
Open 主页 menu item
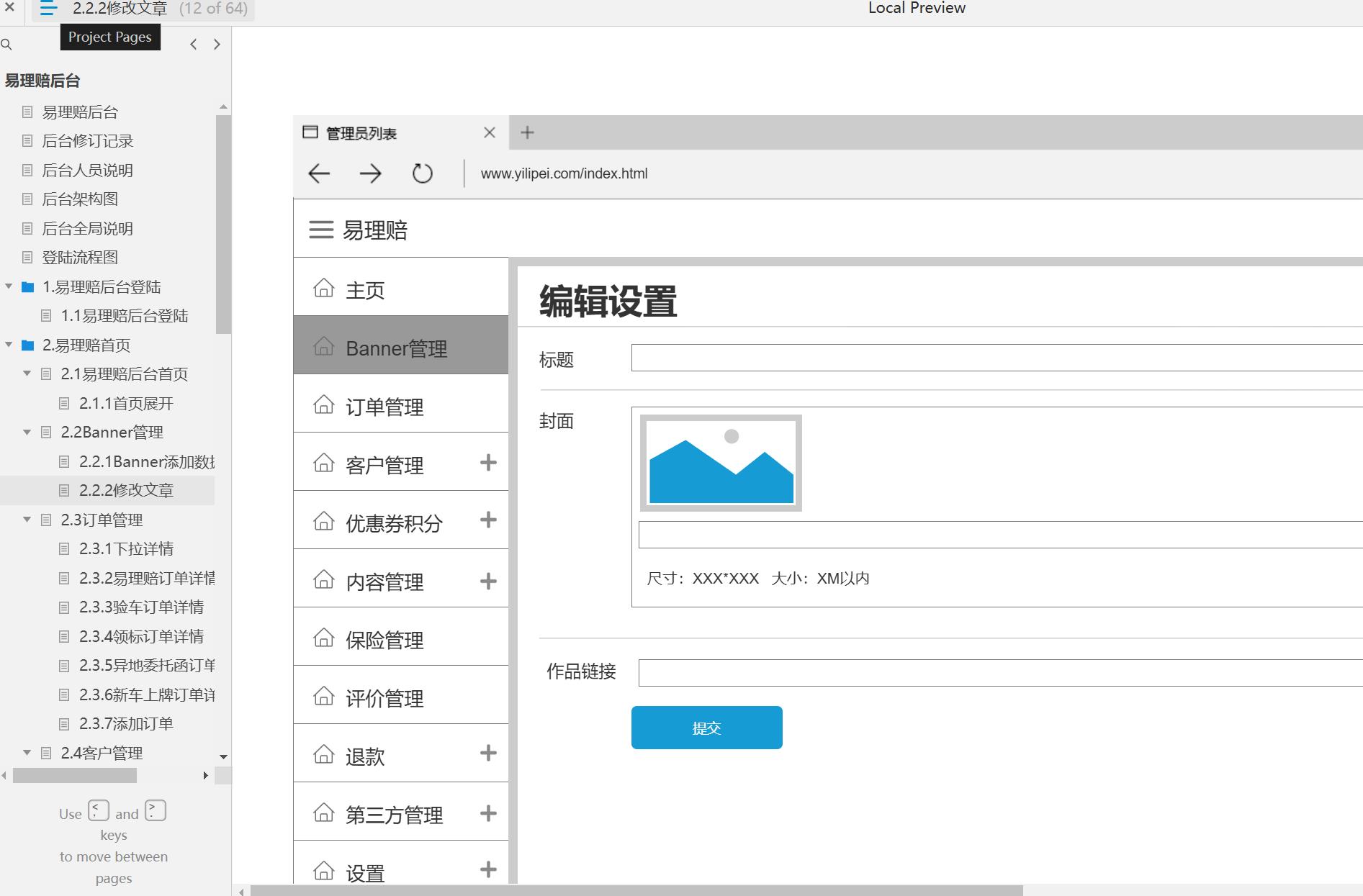tap(401, 286)
